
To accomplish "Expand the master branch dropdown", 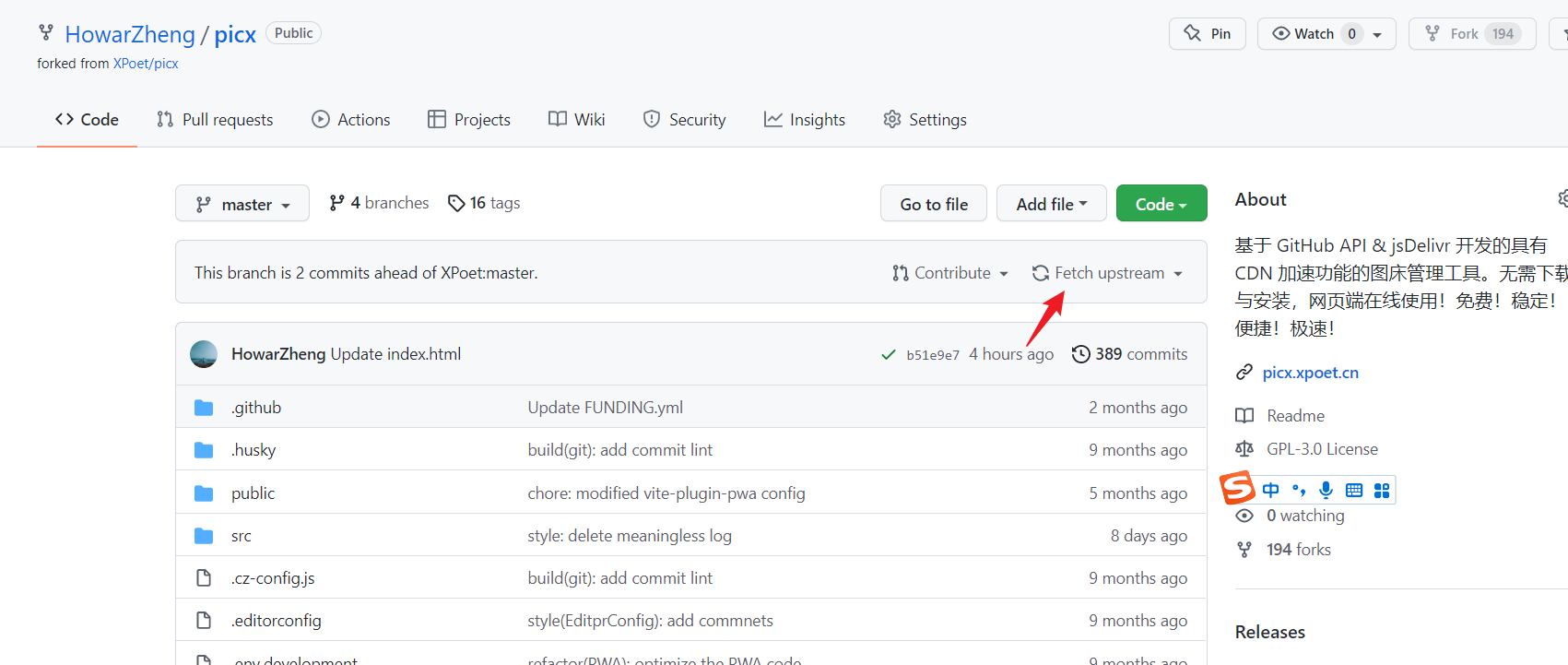I will 242,204.
